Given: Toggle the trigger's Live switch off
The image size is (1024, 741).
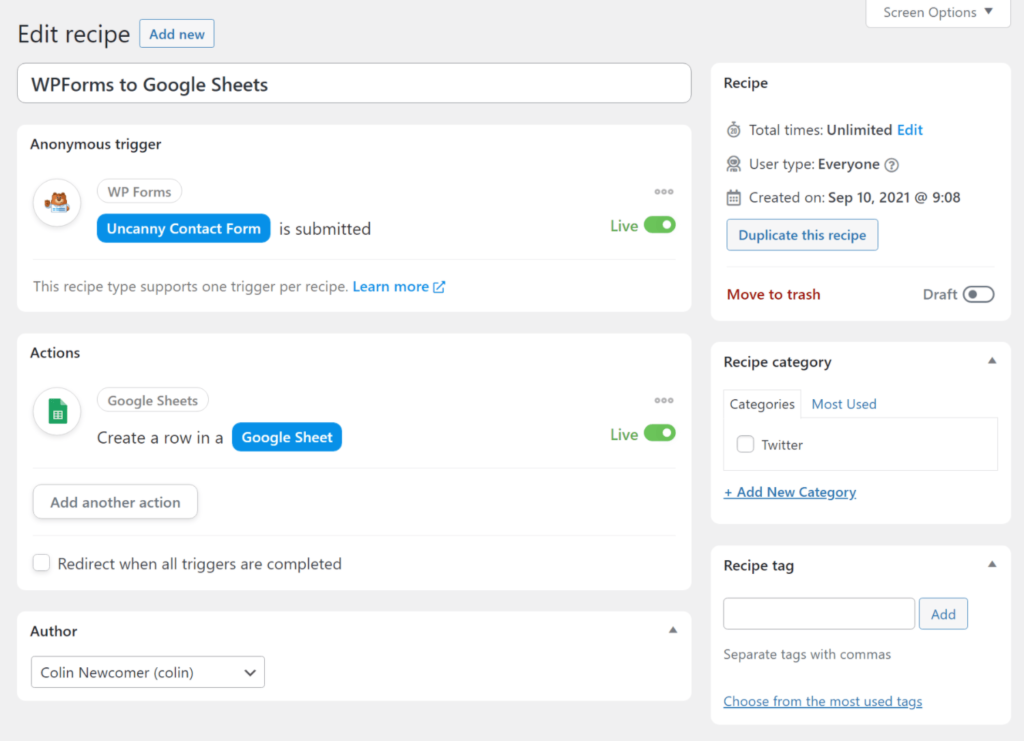Looking at the screenshot, I should point(660,225).
